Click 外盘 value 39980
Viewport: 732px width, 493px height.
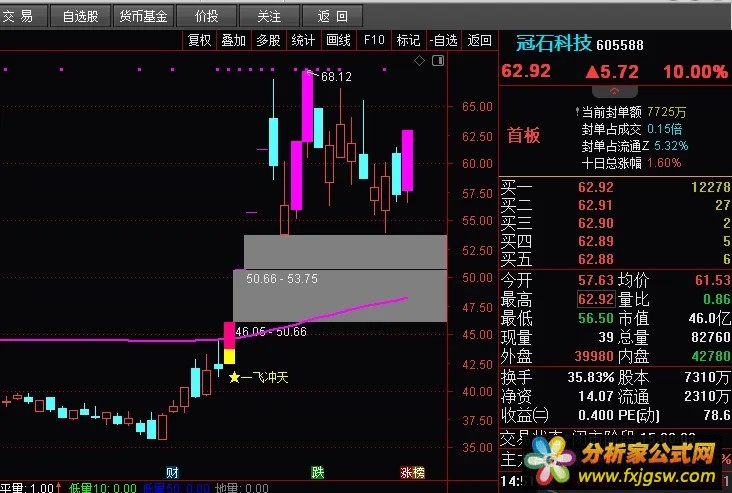click(594, 356)
